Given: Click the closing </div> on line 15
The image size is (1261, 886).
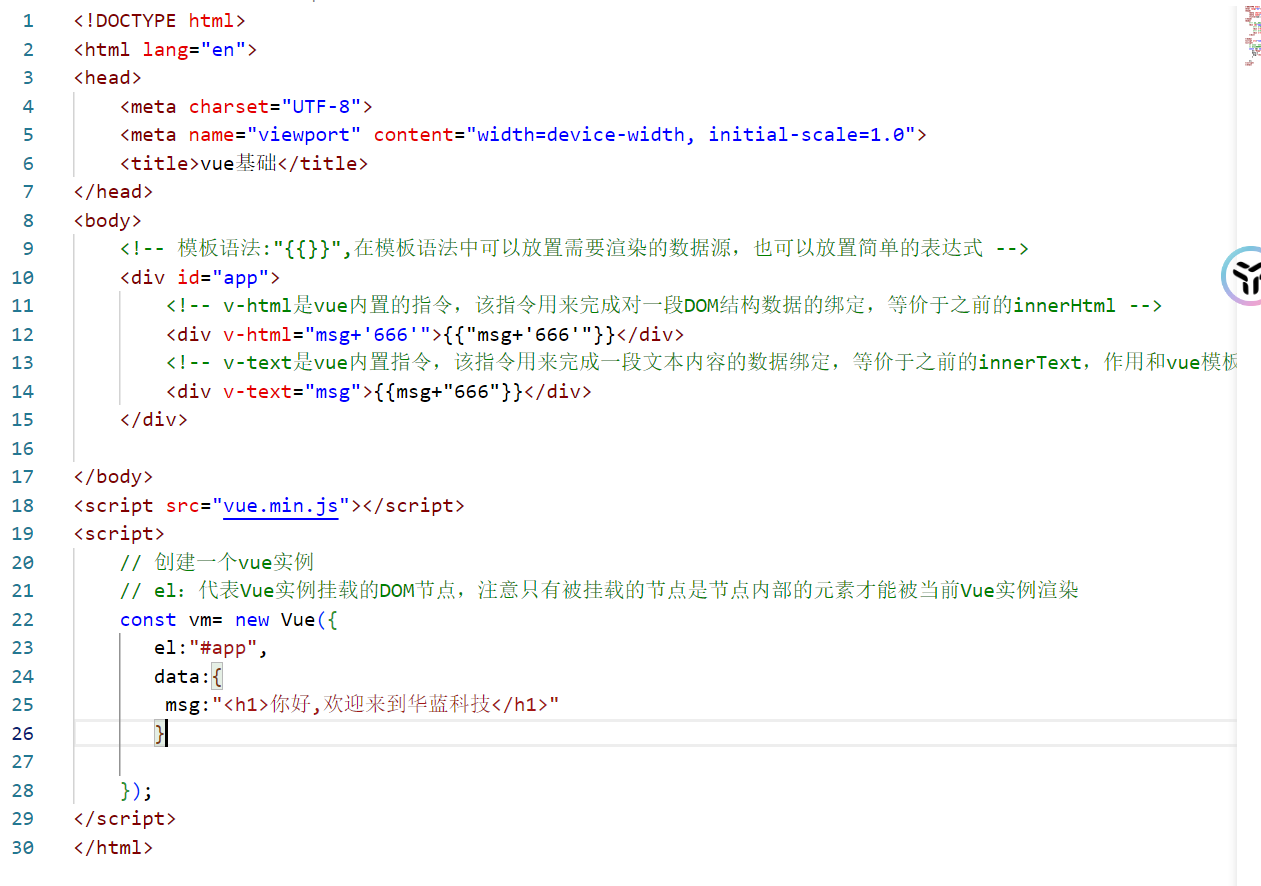Looking at the screenshot, I should coord(154,419).
